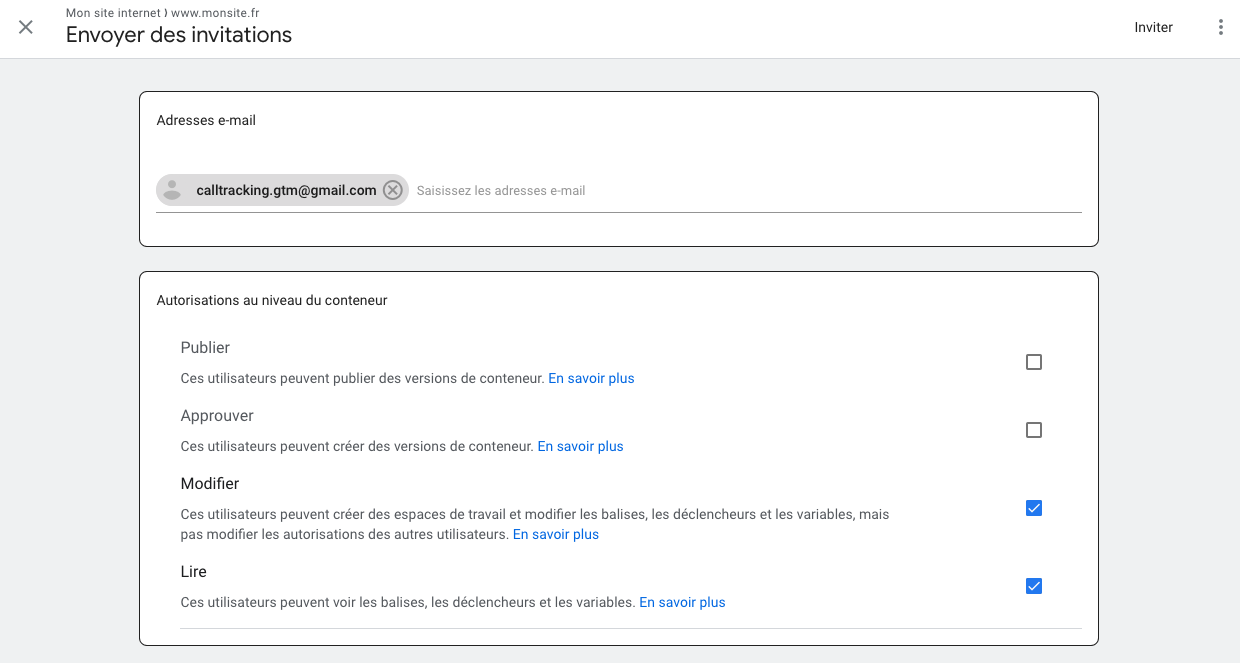Open En savoir plus link under Approuver

pyautogui.click(x=580, y=446)
